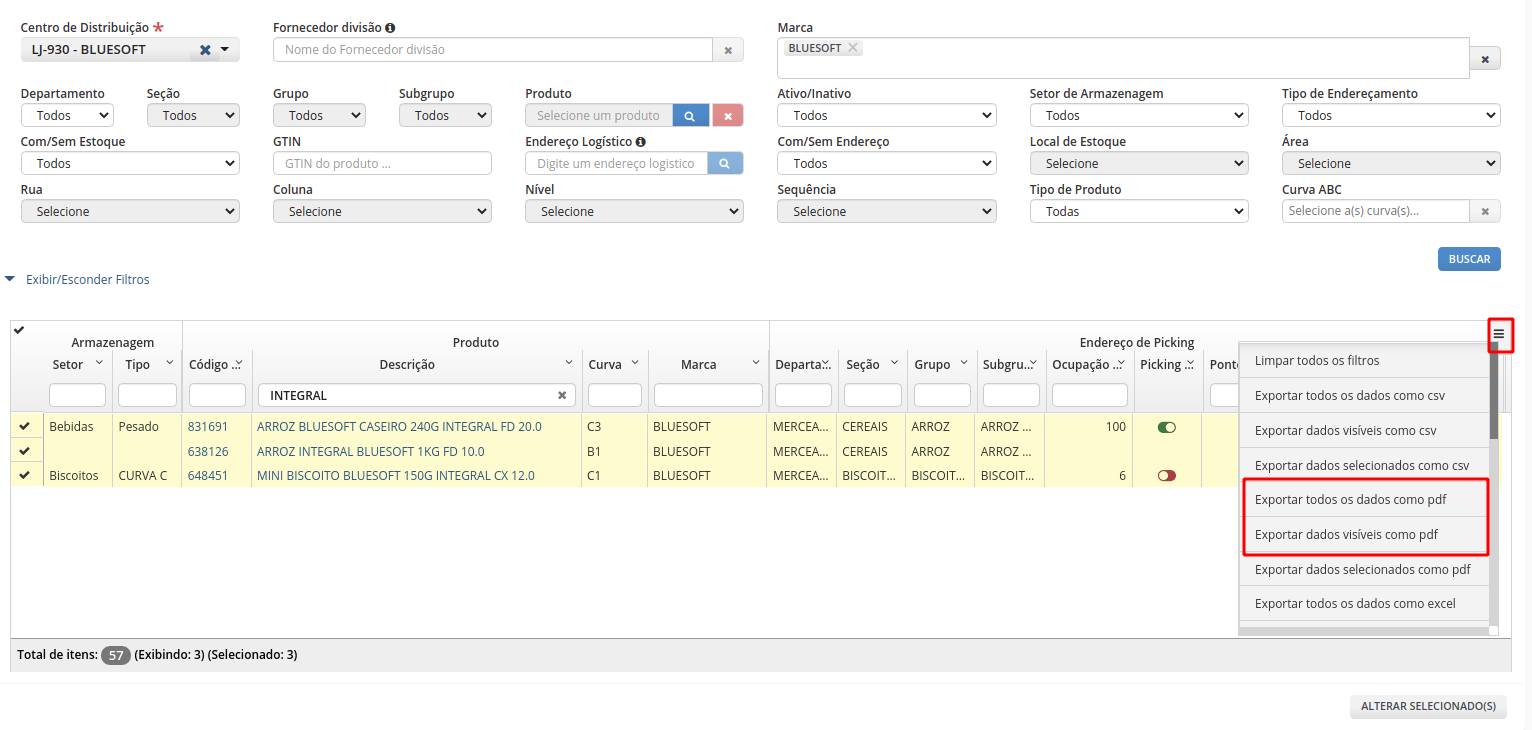
Task: Choose Exportar todos os dados como pdf
Action: [x=1364, y=499]
